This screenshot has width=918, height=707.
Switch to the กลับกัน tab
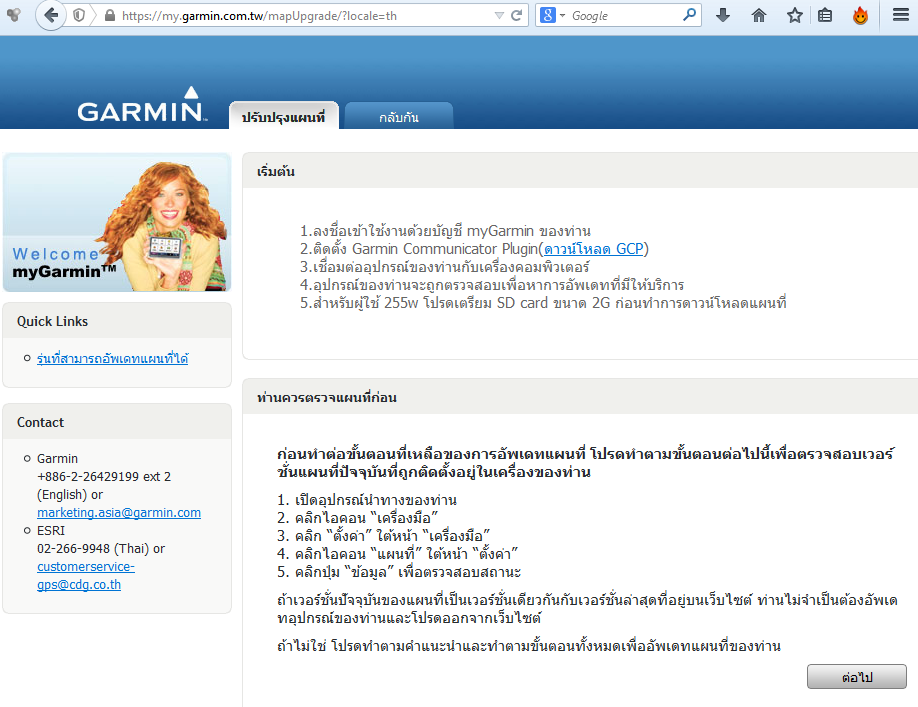399,116
